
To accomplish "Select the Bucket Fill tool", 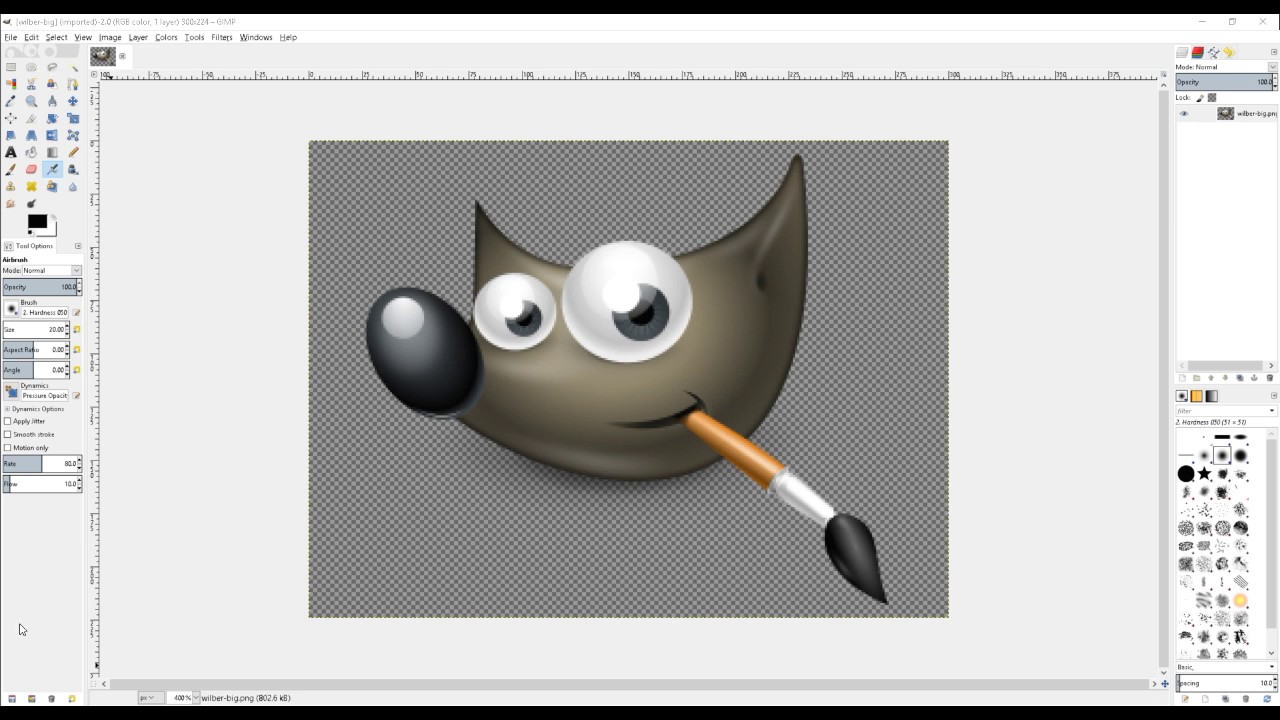I will pos(31,152).
